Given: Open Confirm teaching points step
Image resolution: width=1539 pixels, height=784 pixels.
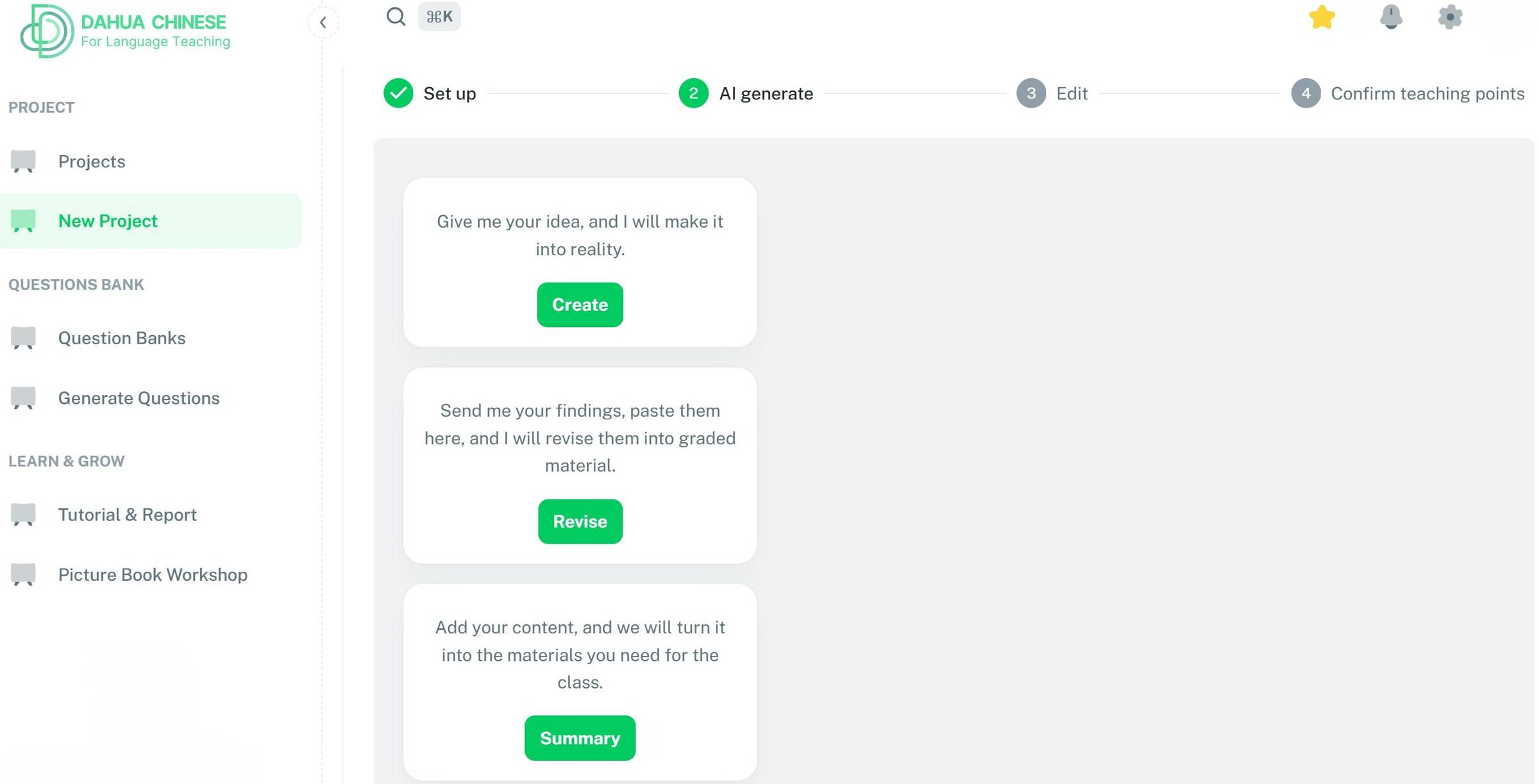Looking at the screenshot, I should click(x=1408, y=94).
